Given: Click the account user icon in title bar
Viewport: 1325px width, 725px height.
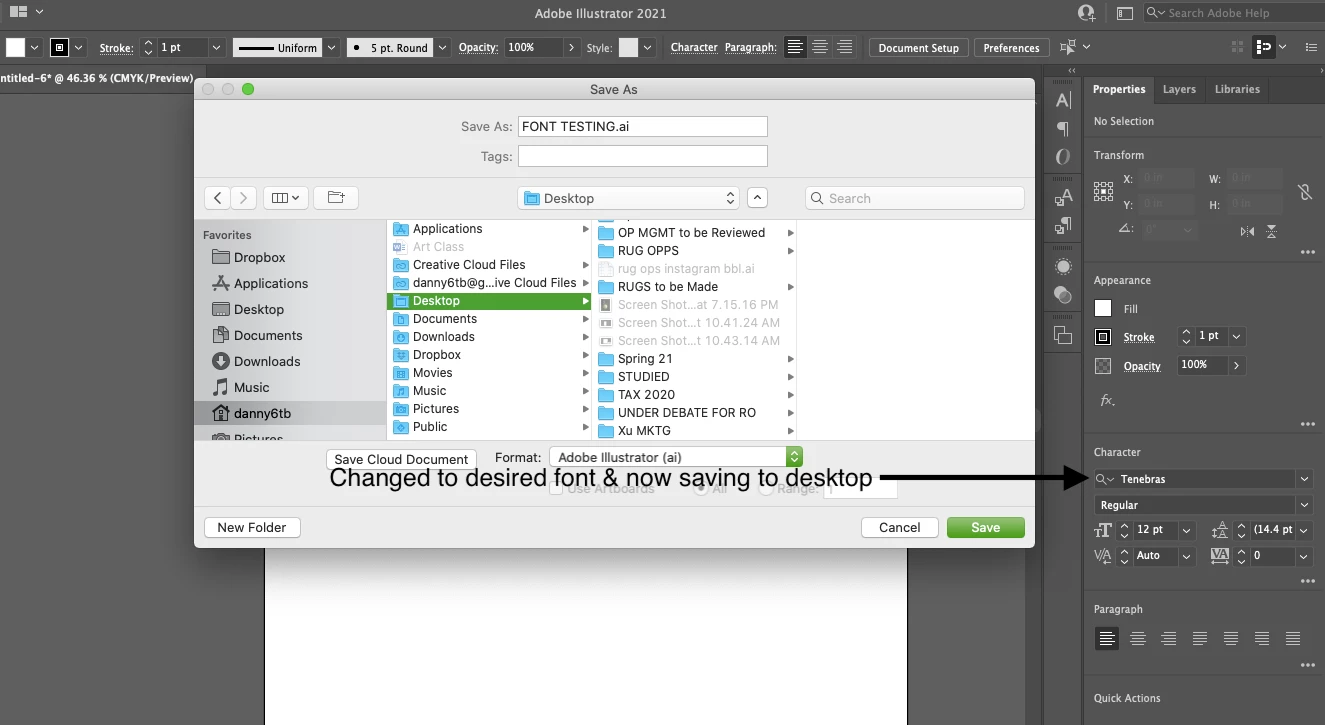Looking at the screenshot, I should click(x=1087, y=13).
